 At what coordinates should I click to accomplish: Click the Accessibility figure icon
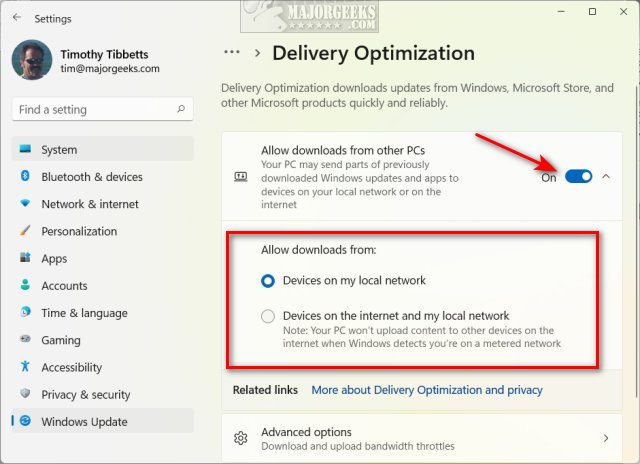click(25, 366)
